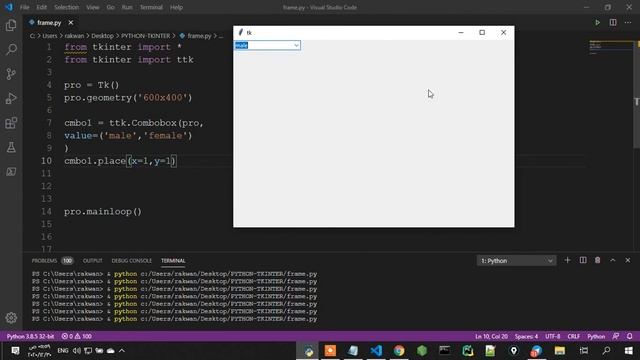Viewport: 640px width, 360px height.
Task: Click the minimap code overview
Action: click(611, 47)
